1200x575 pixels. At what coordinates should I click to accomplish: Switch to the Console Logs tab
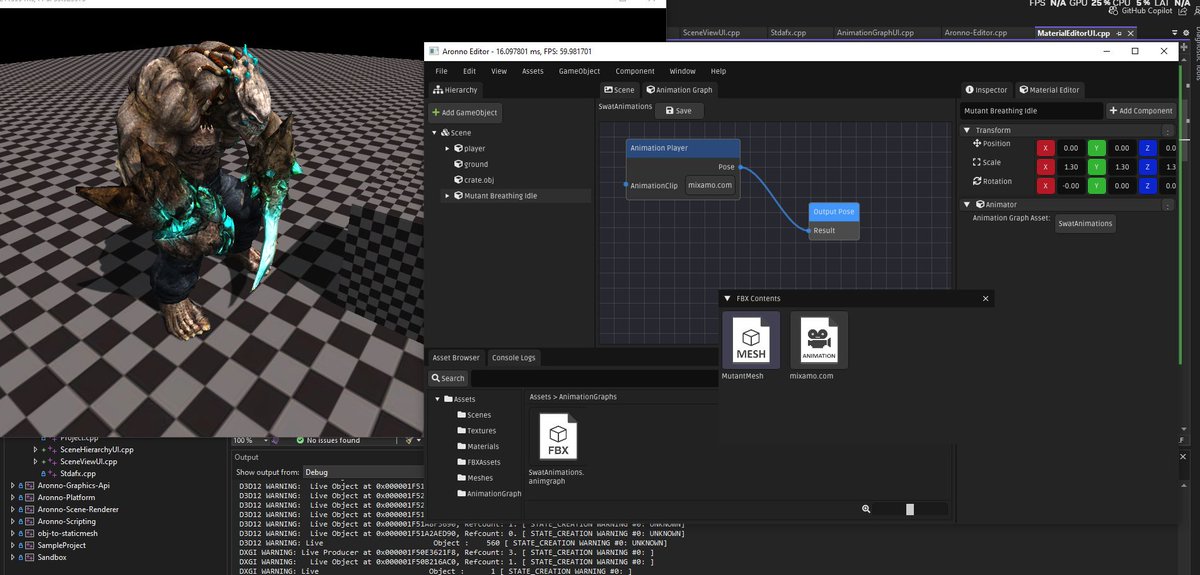click(513, 358)
